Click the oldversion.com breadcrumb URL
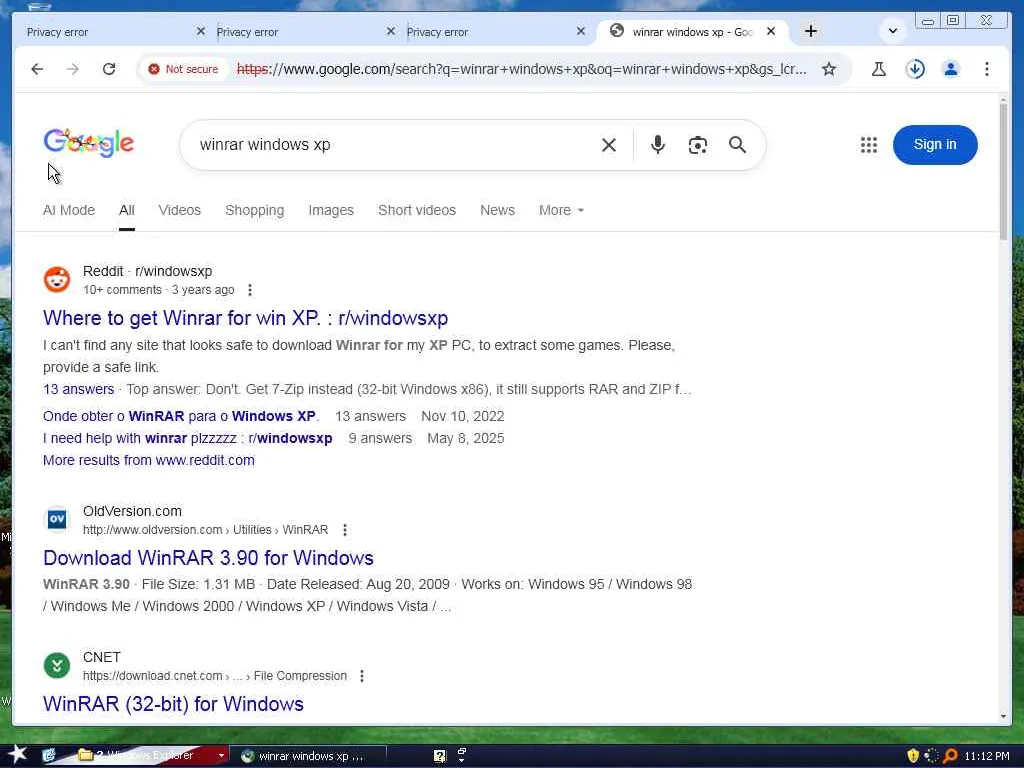 coord(205,530)
